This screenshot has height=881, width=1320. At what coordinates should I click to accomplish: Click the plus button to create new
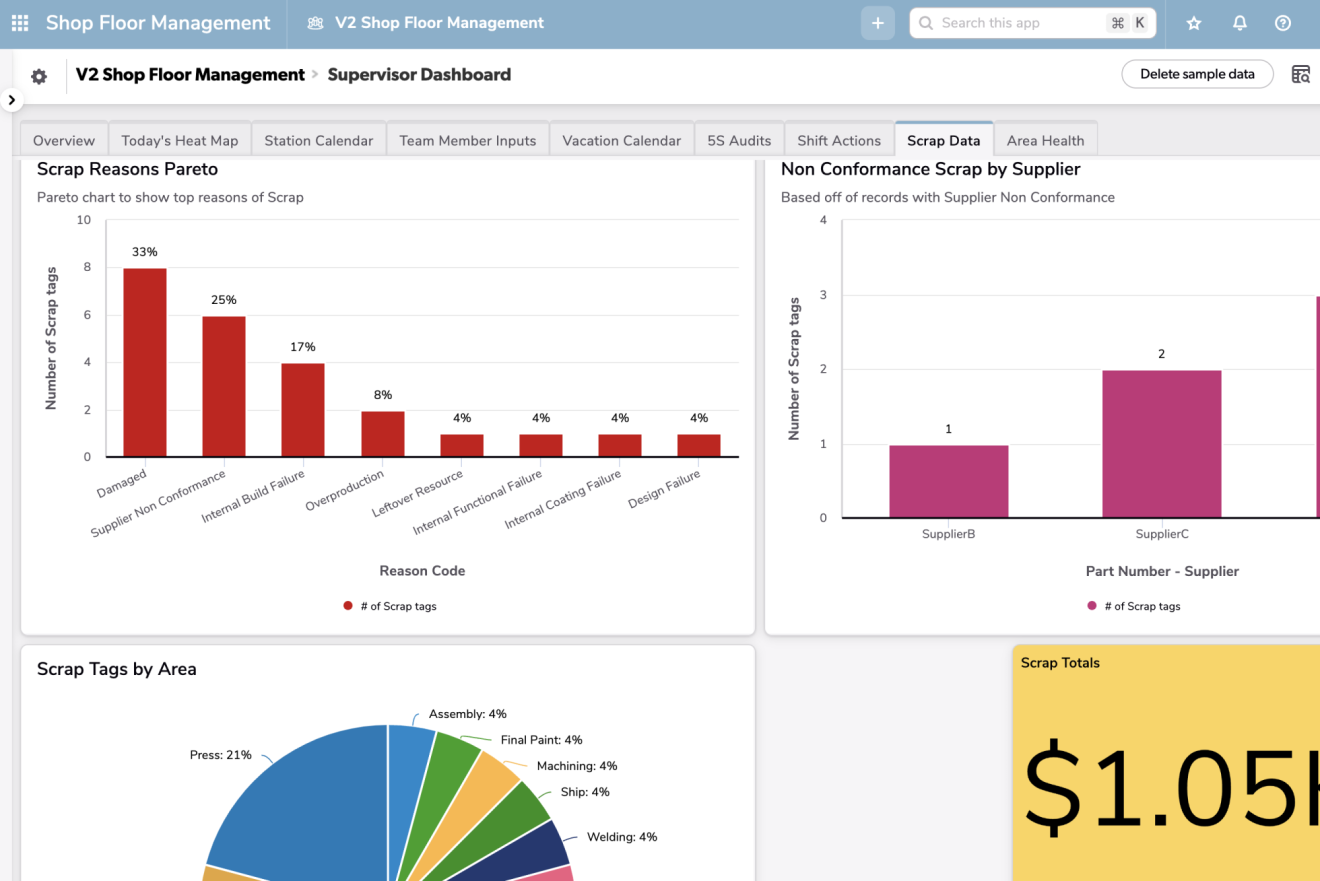[877, 23]
